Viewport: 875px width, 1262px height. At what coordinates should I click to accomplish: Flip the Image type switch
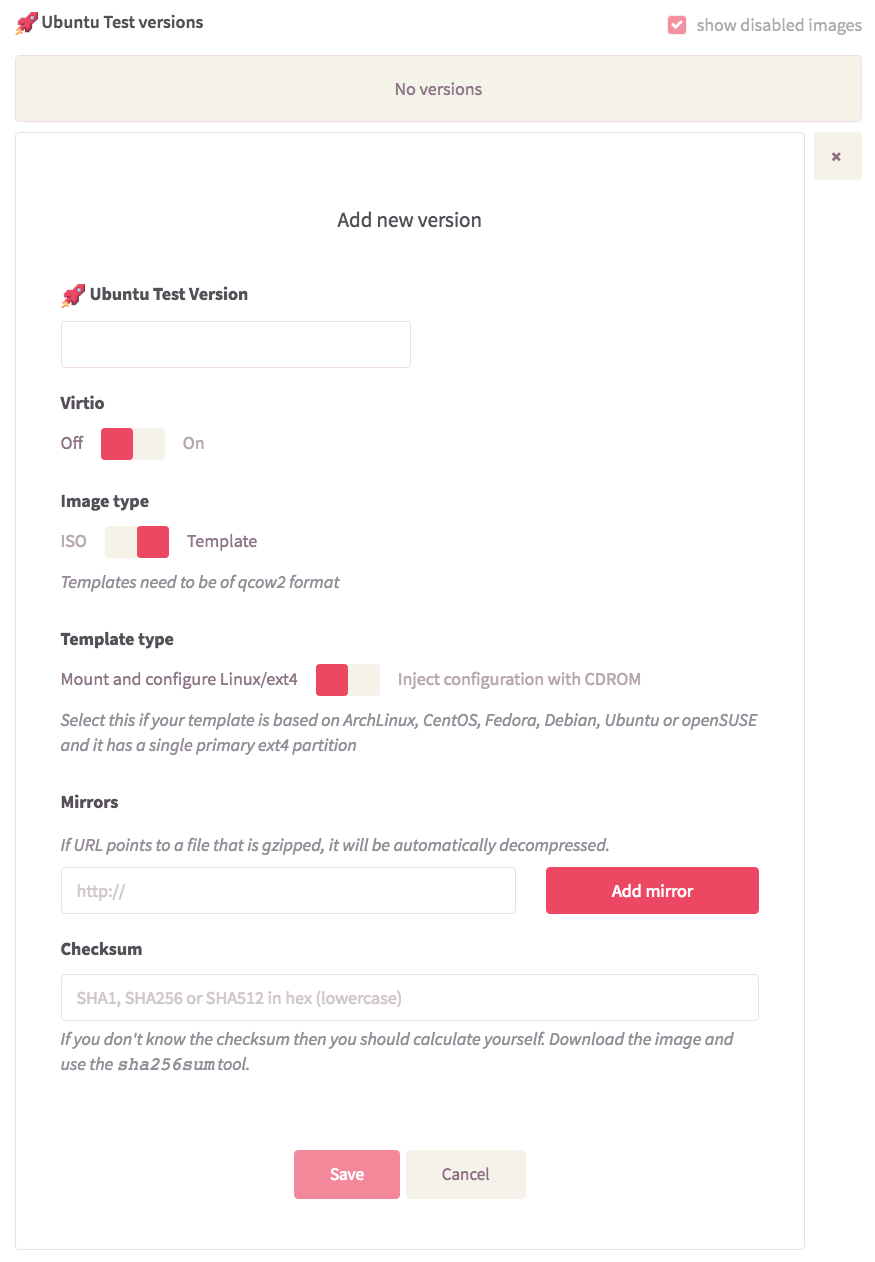(137, 542)
